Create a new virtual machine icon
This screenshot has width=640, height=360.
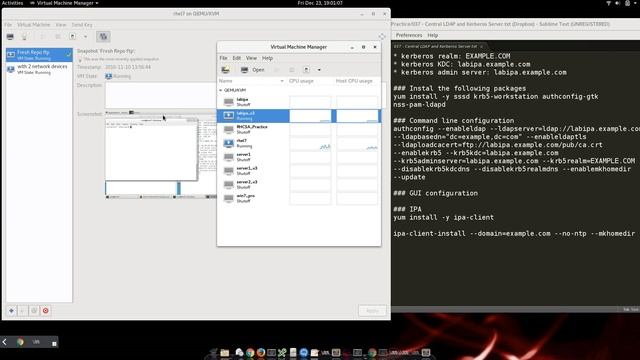[225, 70]
